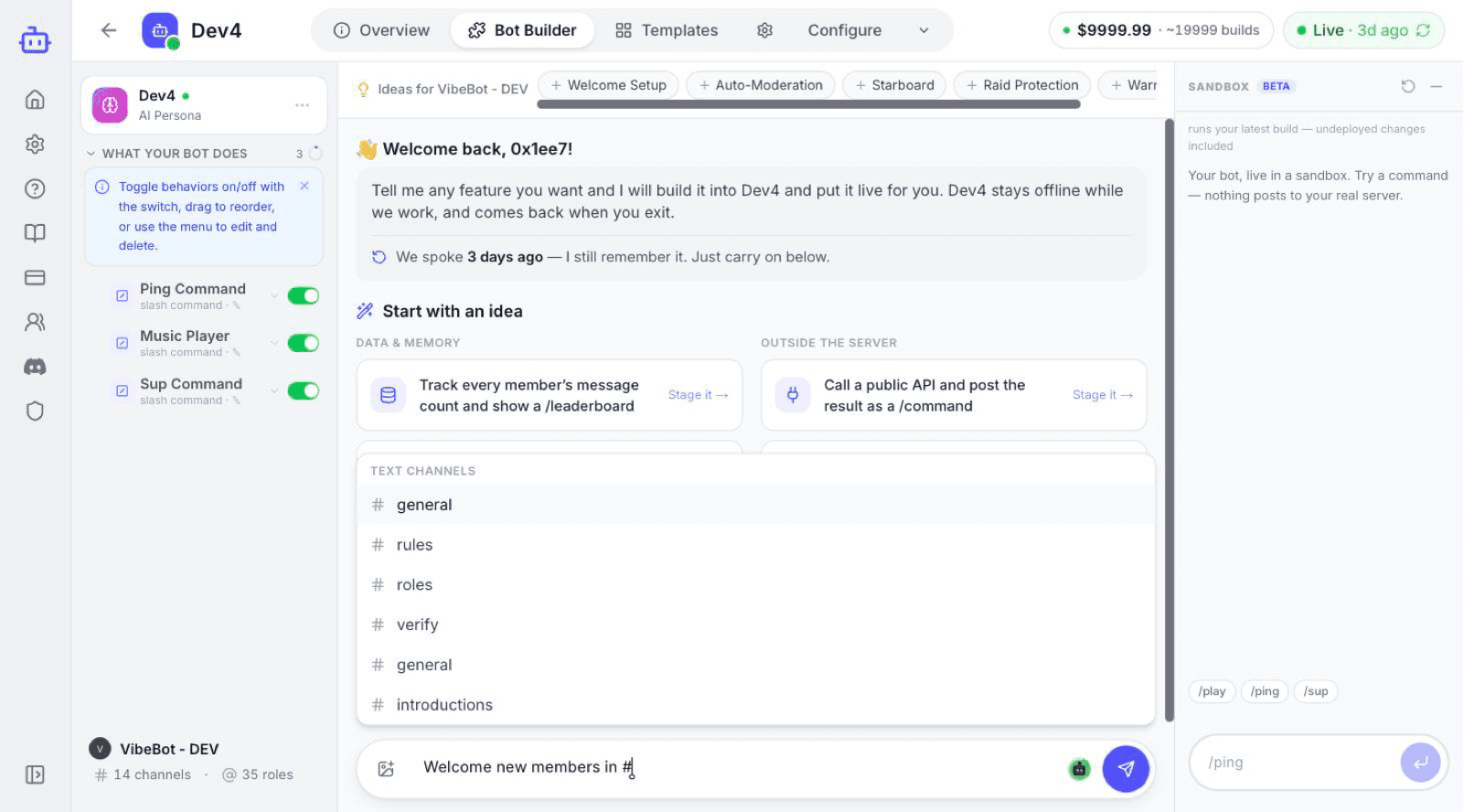Open the users icon in sidebar
Screen dimensions: 1463x812
coord(35,322)
